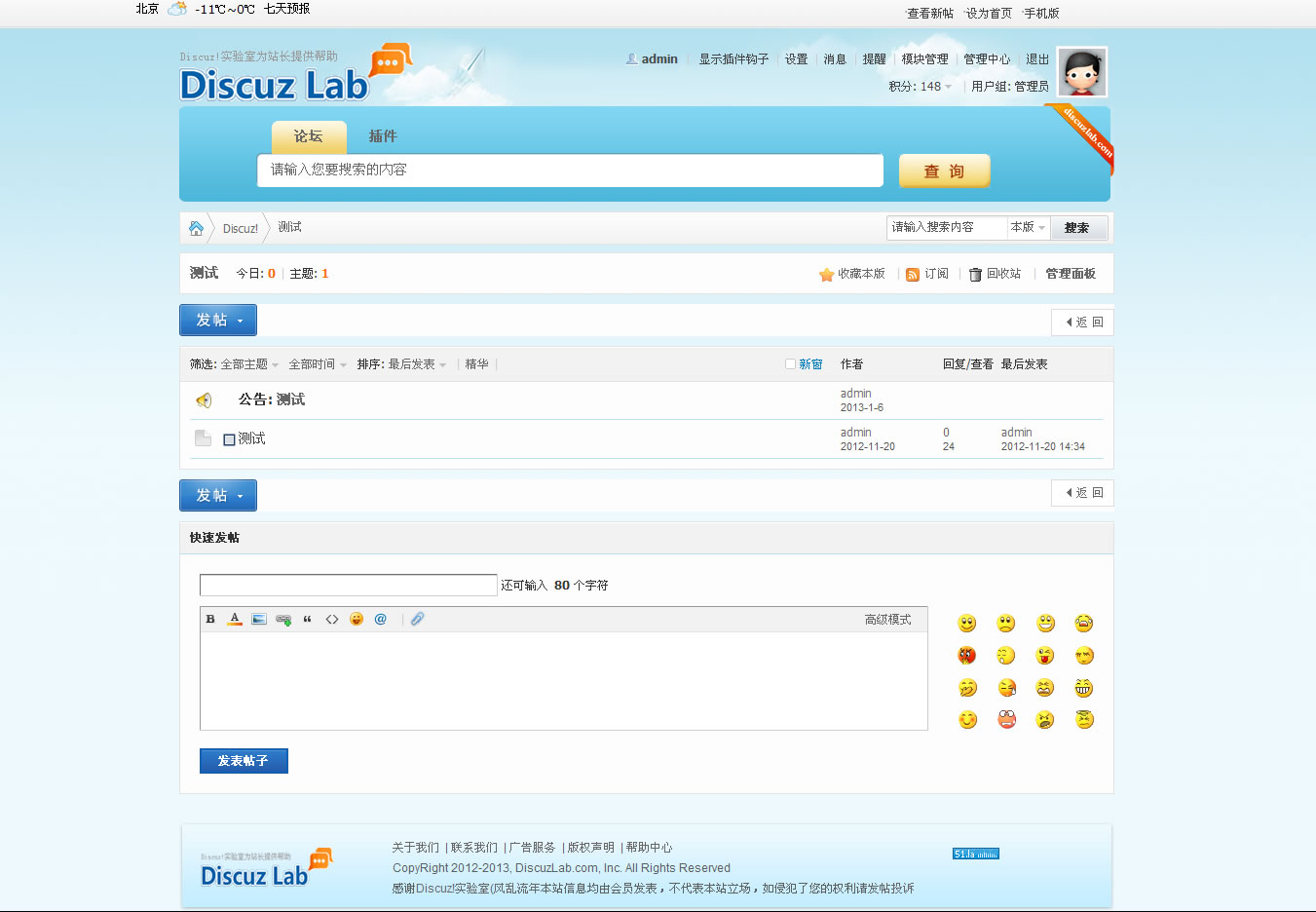Click the 51.la statistics badge in the footer
This screenshot has height=912, width=1316.
point(976,854)
